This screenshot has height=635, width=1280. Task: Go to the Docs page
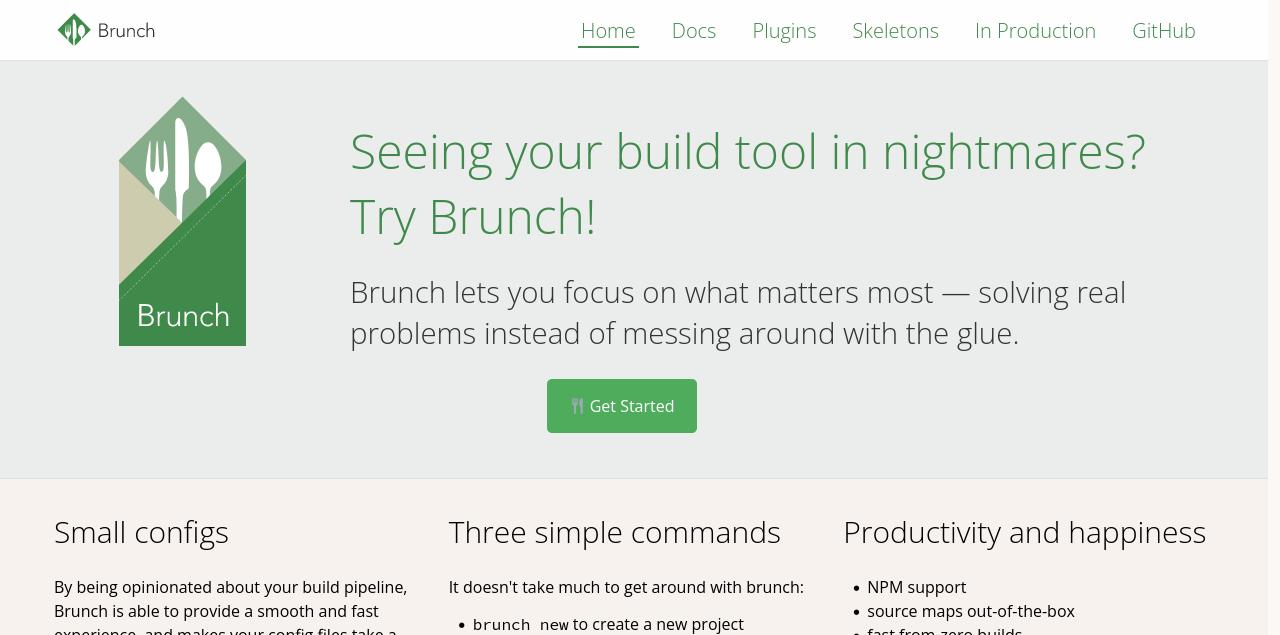694,31
